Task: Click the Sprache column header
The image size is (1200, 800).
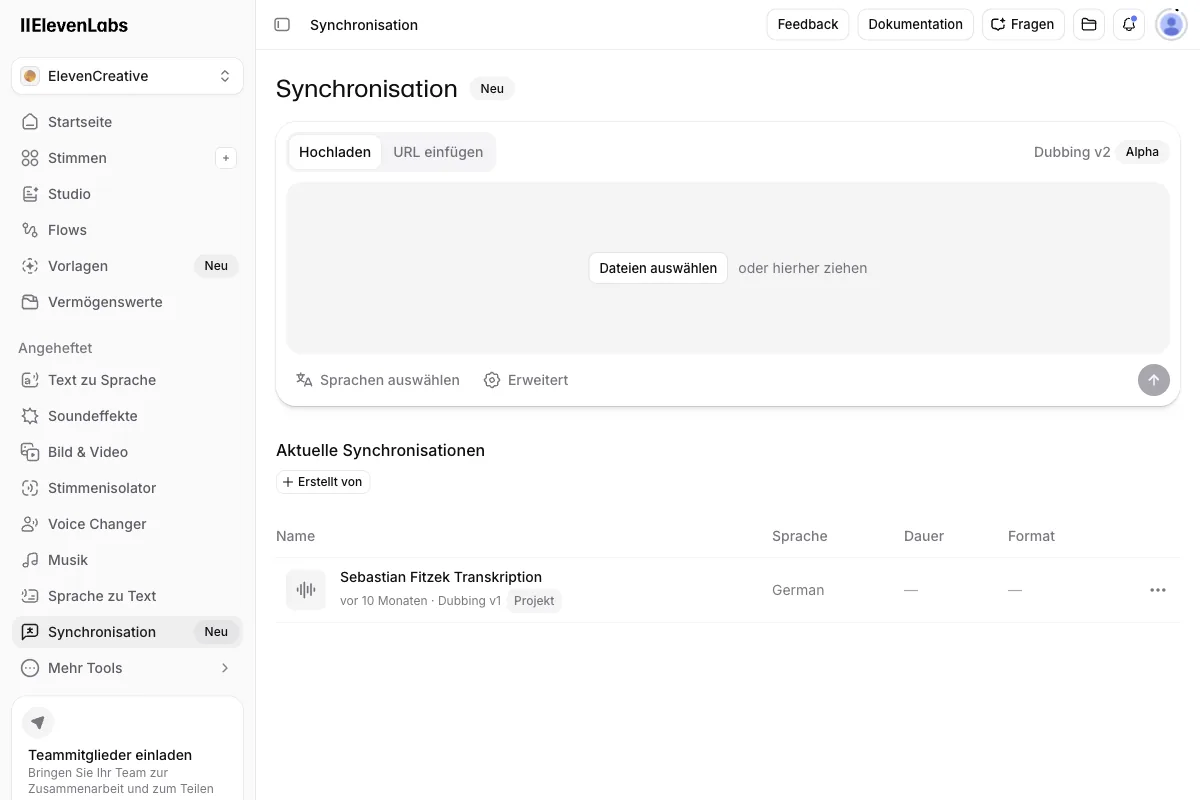Action: 800,536
